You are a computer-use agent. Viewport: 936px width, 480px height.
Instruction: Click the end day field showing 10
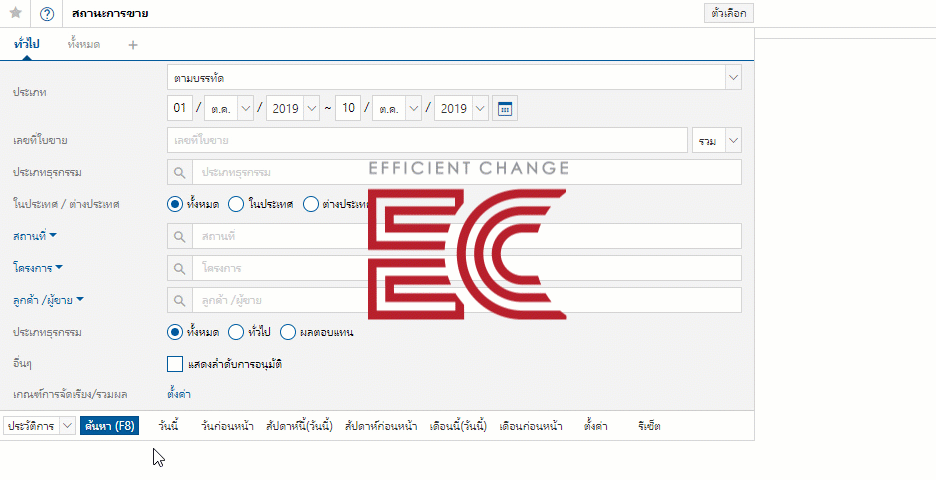click(x=348, y=108)
